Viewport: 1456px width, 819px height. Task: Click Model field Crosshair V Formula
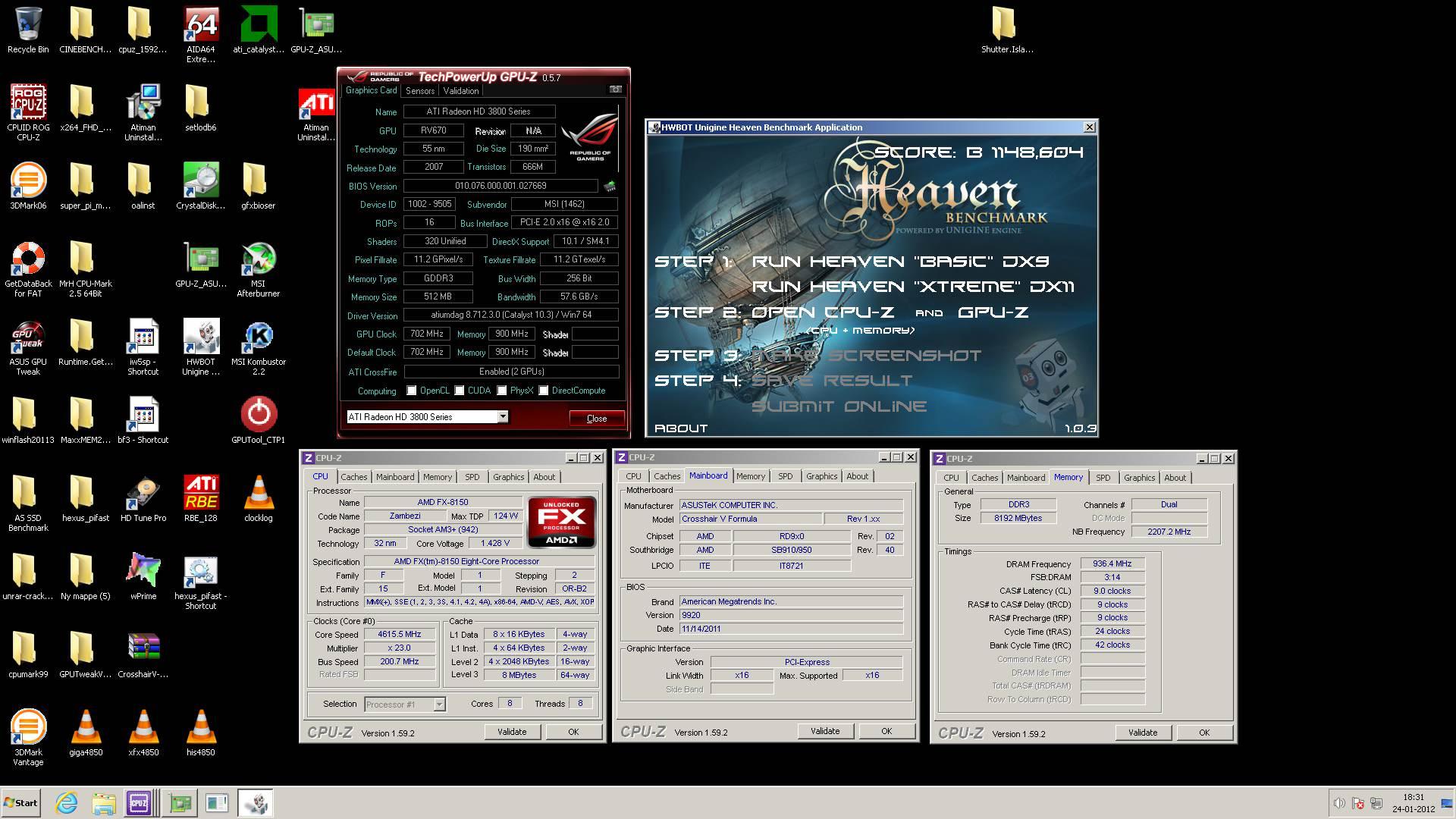(751, 519)
